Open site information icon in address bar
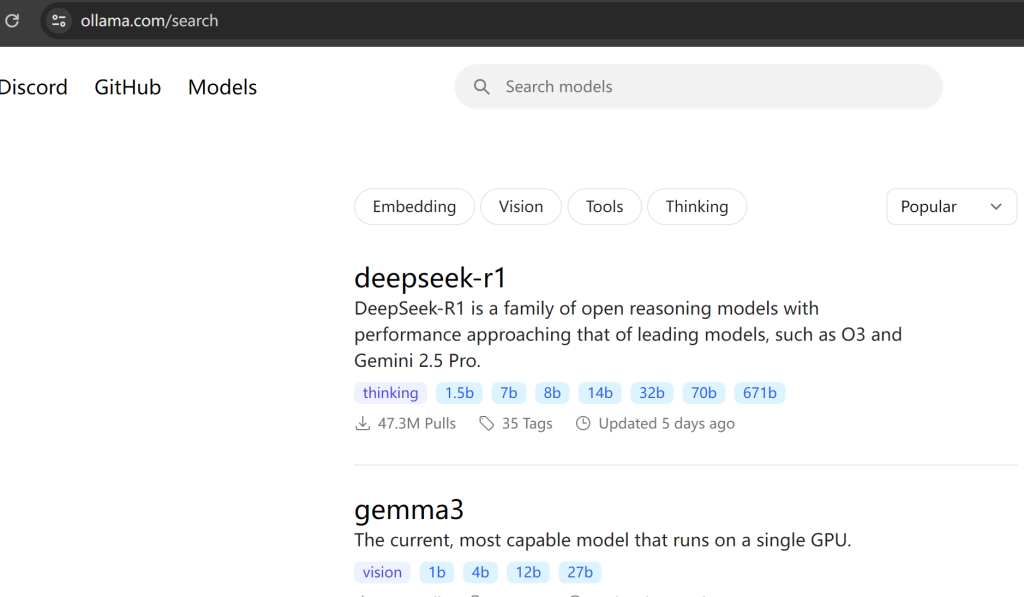This screenshot has width=1024, height=597. click(59, 20)
